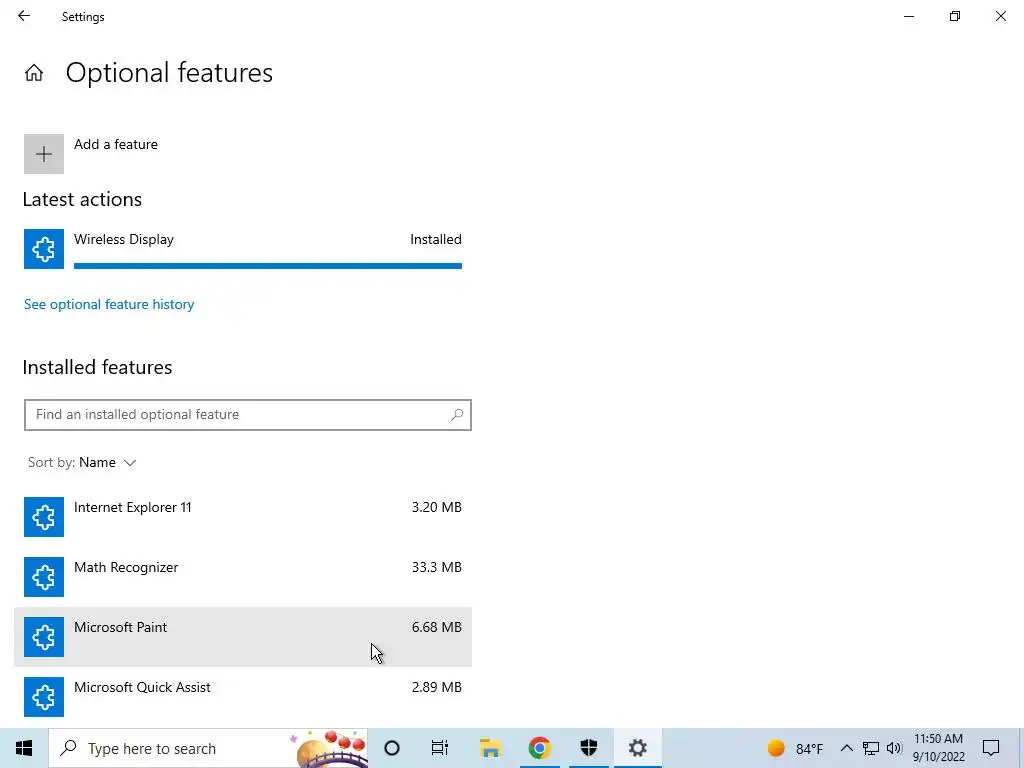Select the Microsoft Paint feature row
Image resolution: width=1024 pixels, height=768 pixels.
(243, 637)
